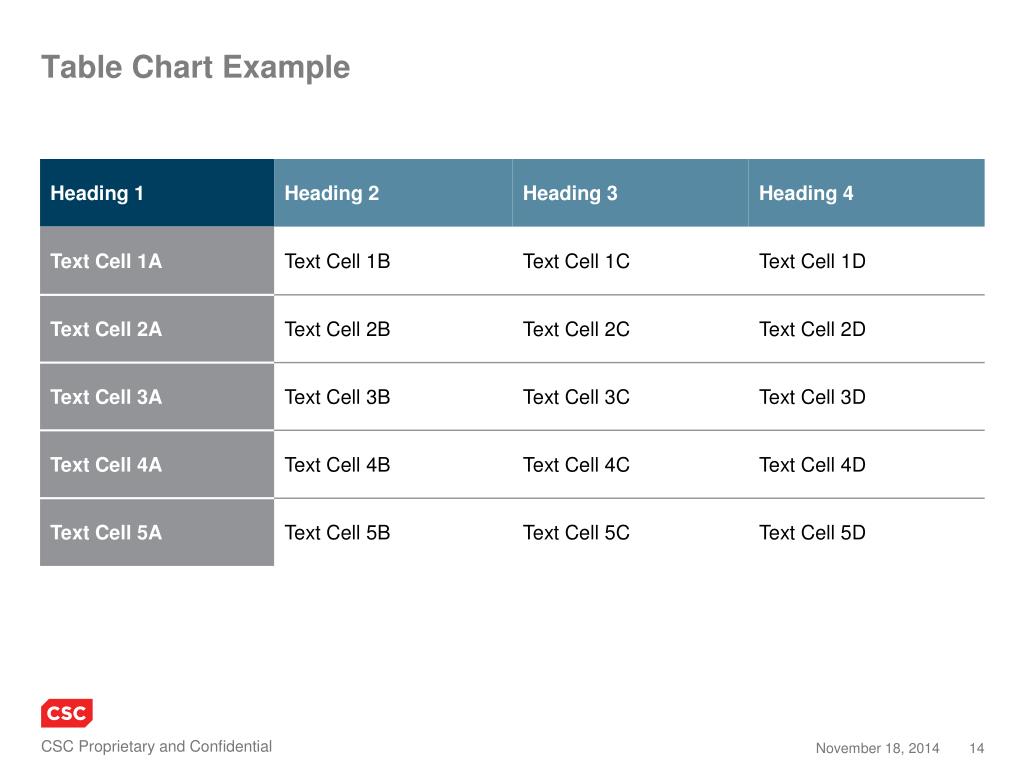Select the Heading 2 column header

(393, 193)
